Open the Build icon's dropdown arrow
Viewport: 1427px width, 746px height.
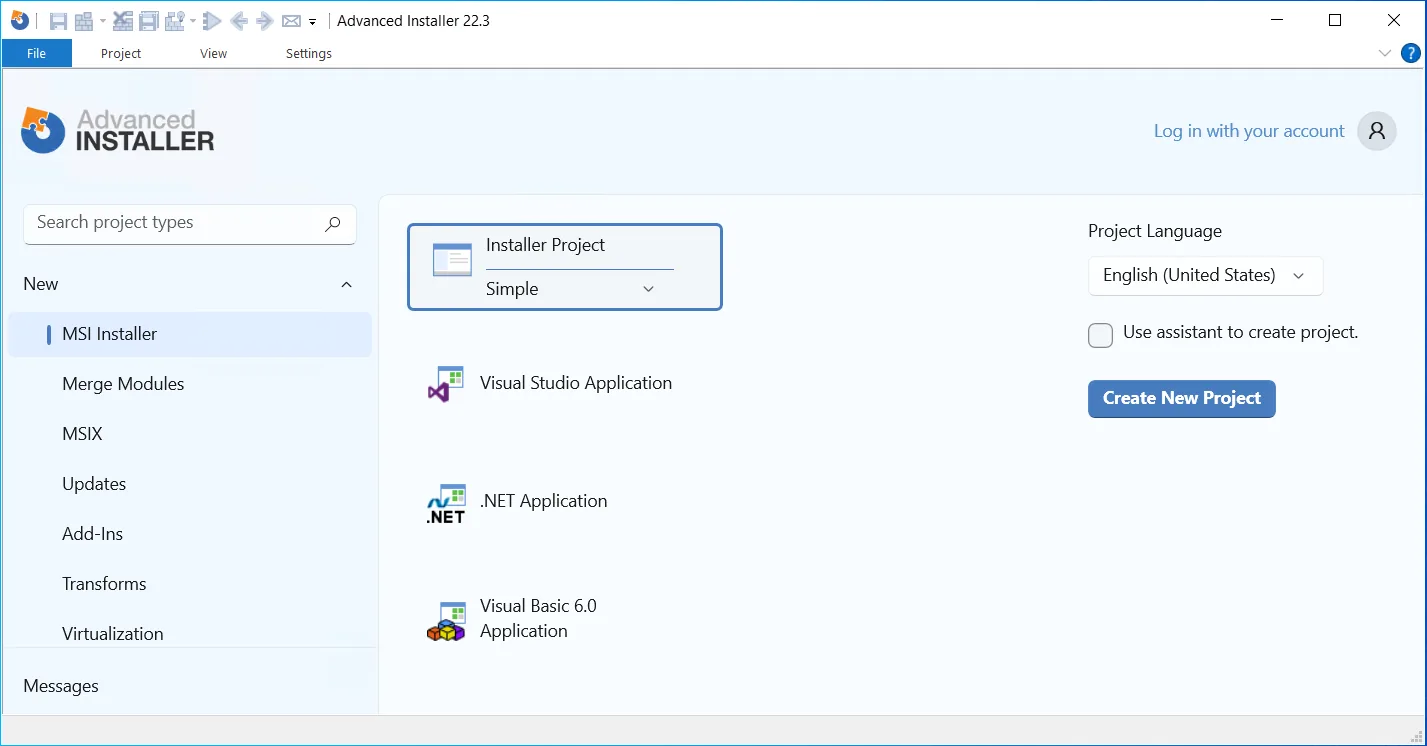tap(102, 21)
